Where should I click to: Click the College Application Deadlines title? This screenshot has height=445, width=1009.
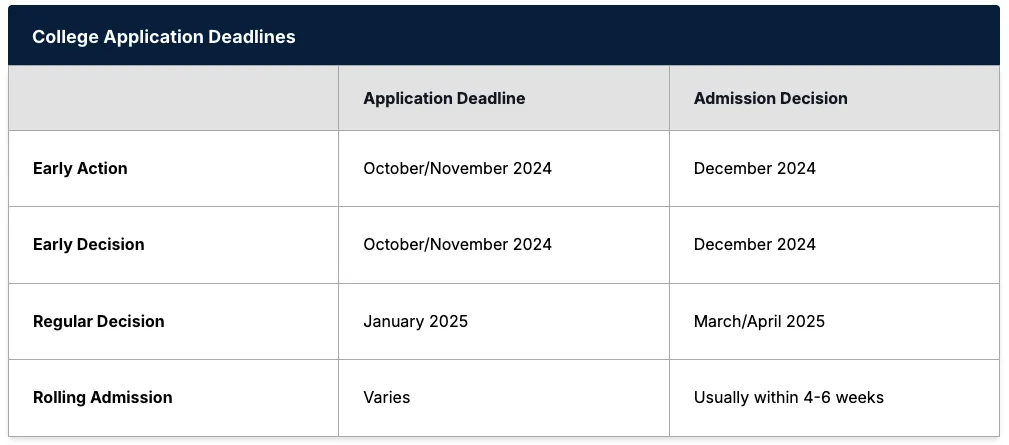pos(163,37)
